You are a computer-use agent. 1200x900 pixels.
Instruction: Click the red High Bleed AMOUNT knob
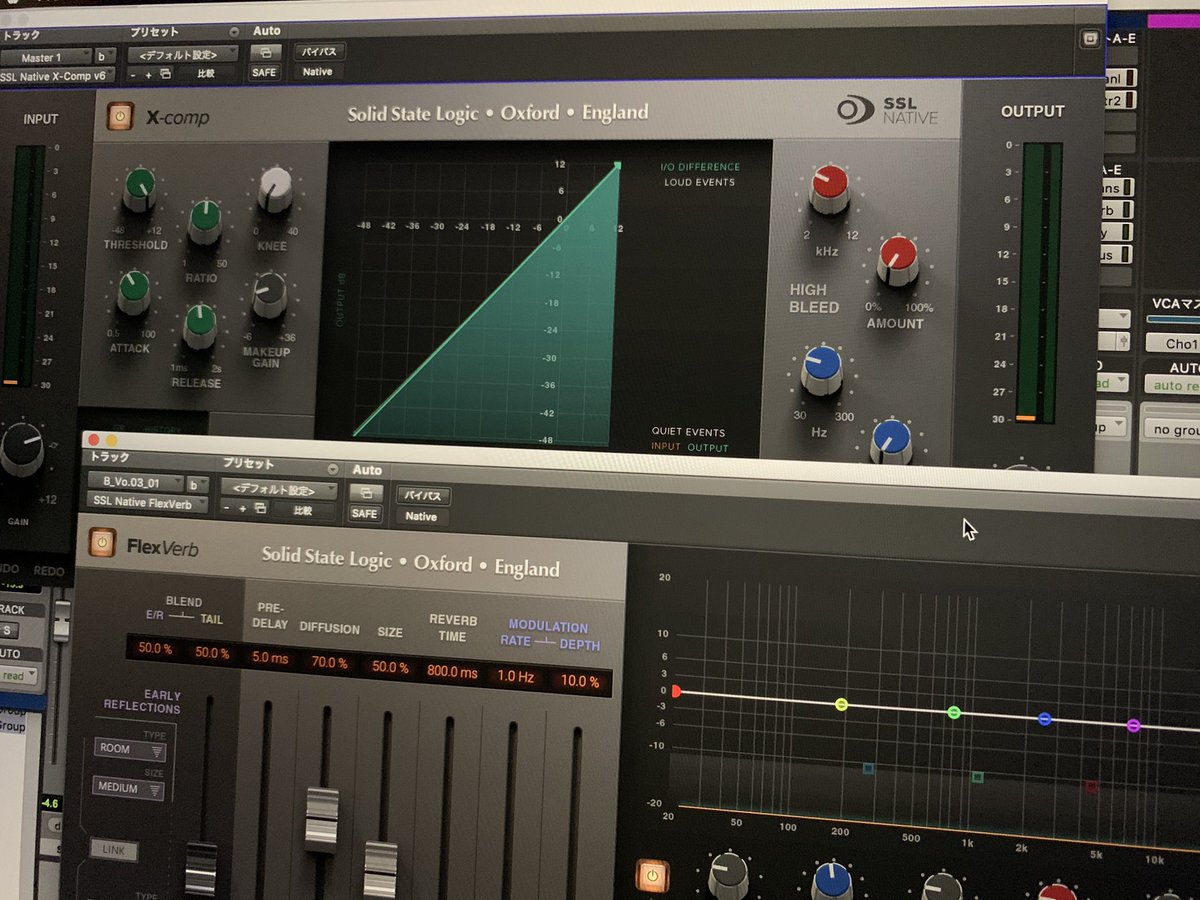tap(897, 260)
